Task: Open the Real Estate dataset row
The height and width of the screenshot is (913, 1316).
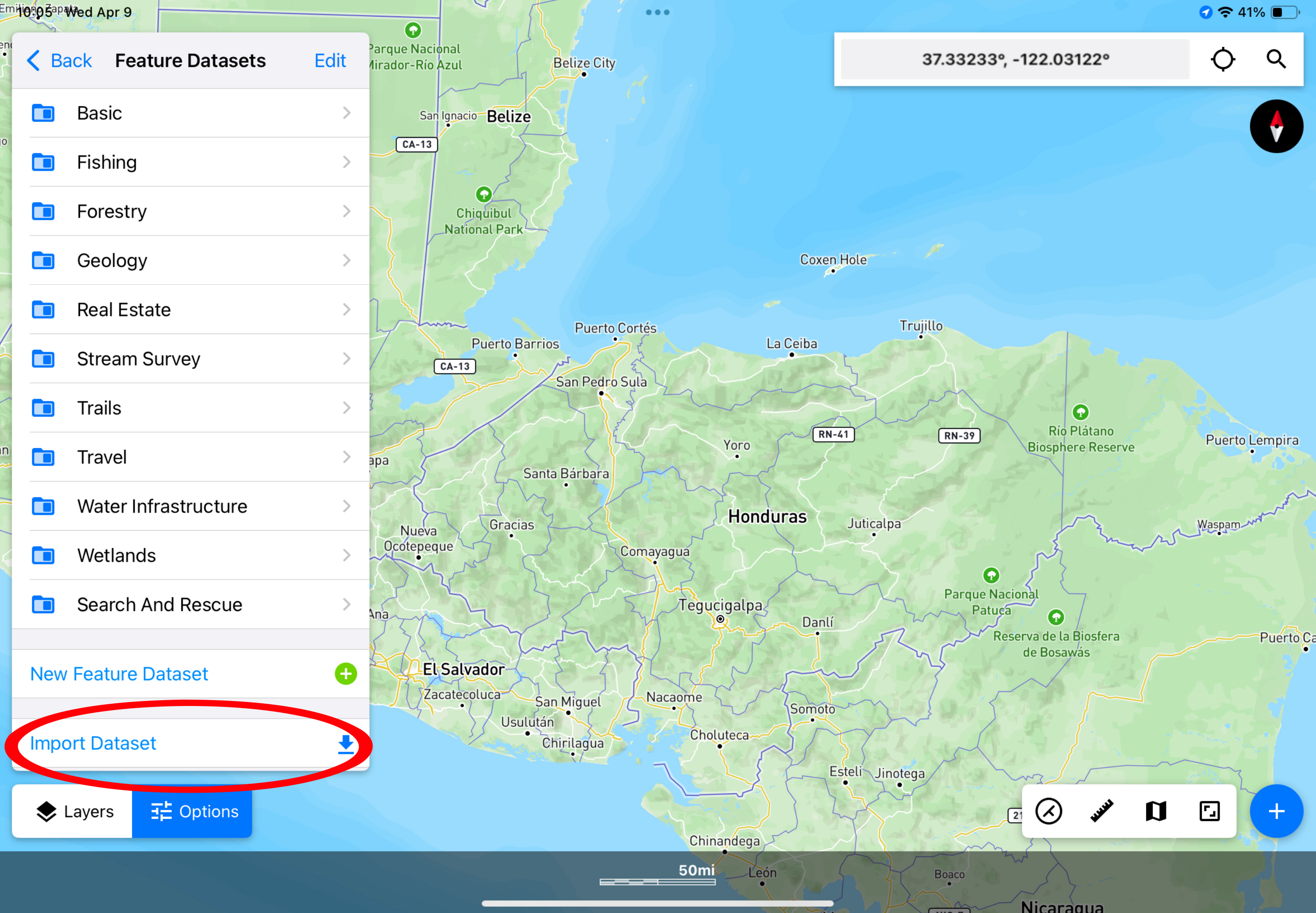Action: pyautogui.click(x=190, y=310)
